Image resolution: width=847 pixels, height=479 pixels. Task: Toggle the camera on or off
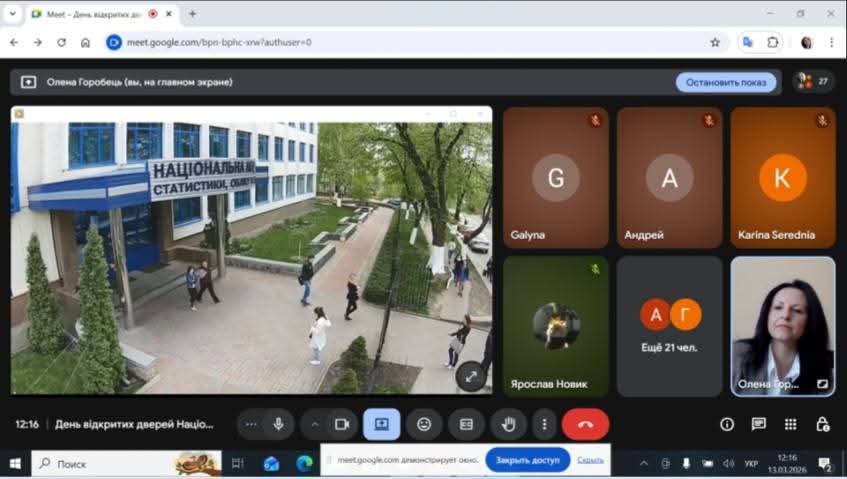[341, 424]
